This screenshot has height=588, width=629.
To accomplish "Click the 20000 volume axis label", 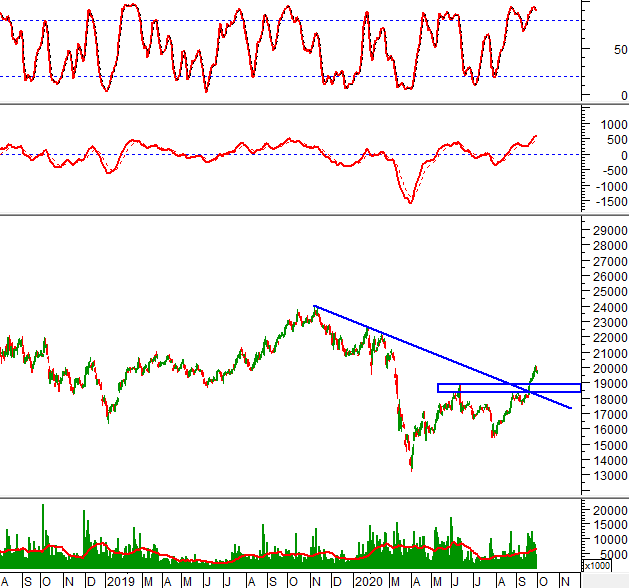I will (604, 510).
